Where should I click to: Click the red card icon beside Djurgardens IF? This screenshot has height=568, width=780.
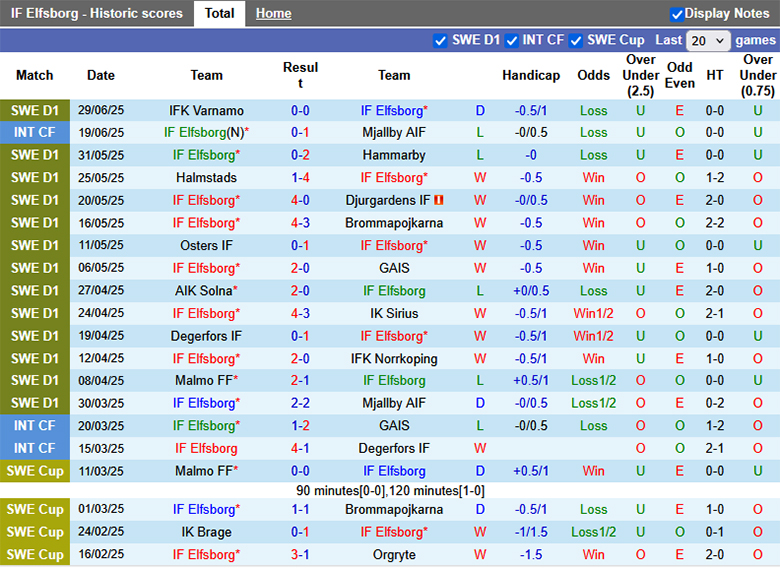tap(439, 200)
